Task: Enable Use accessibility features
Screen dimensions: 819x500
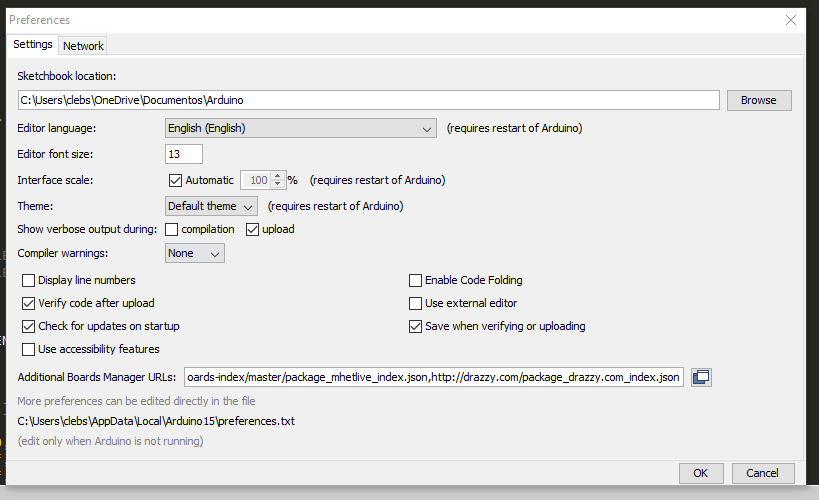Action: 28,350
